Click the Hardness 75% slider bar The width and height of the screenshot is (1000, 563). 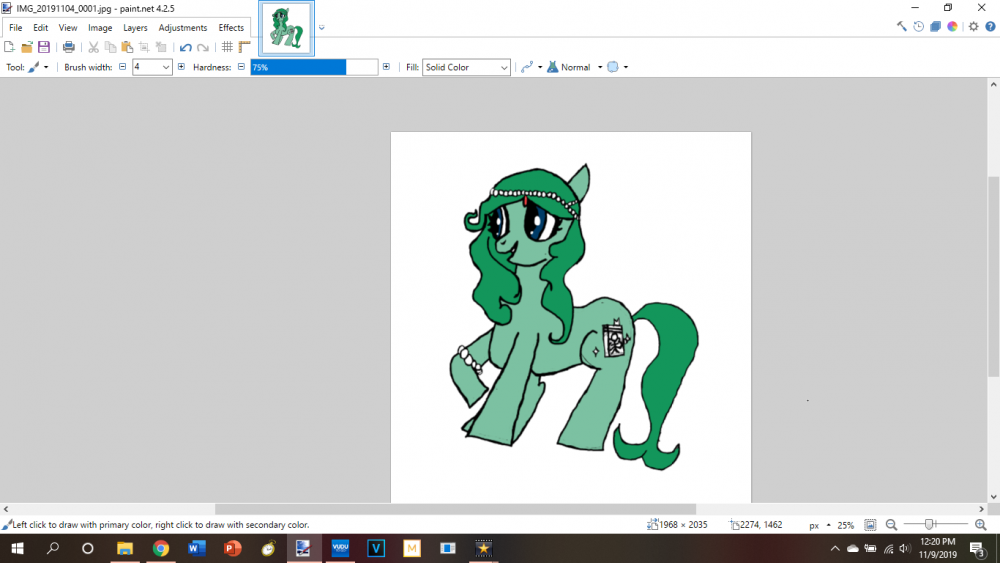(314, 67)
